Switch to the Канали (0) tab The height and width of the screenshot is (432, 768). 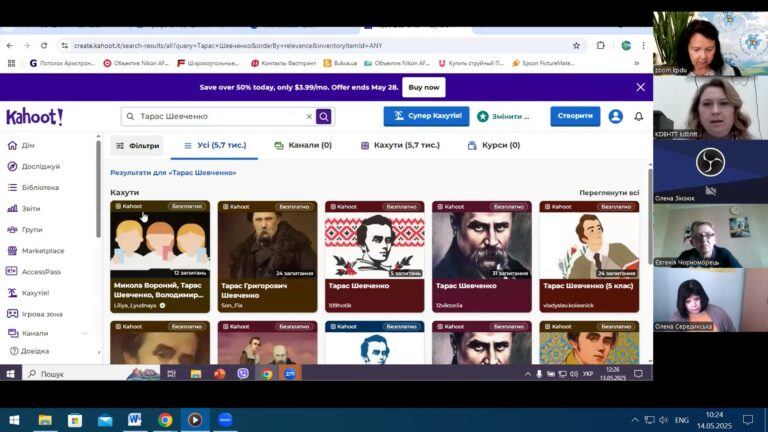(302, 146)
